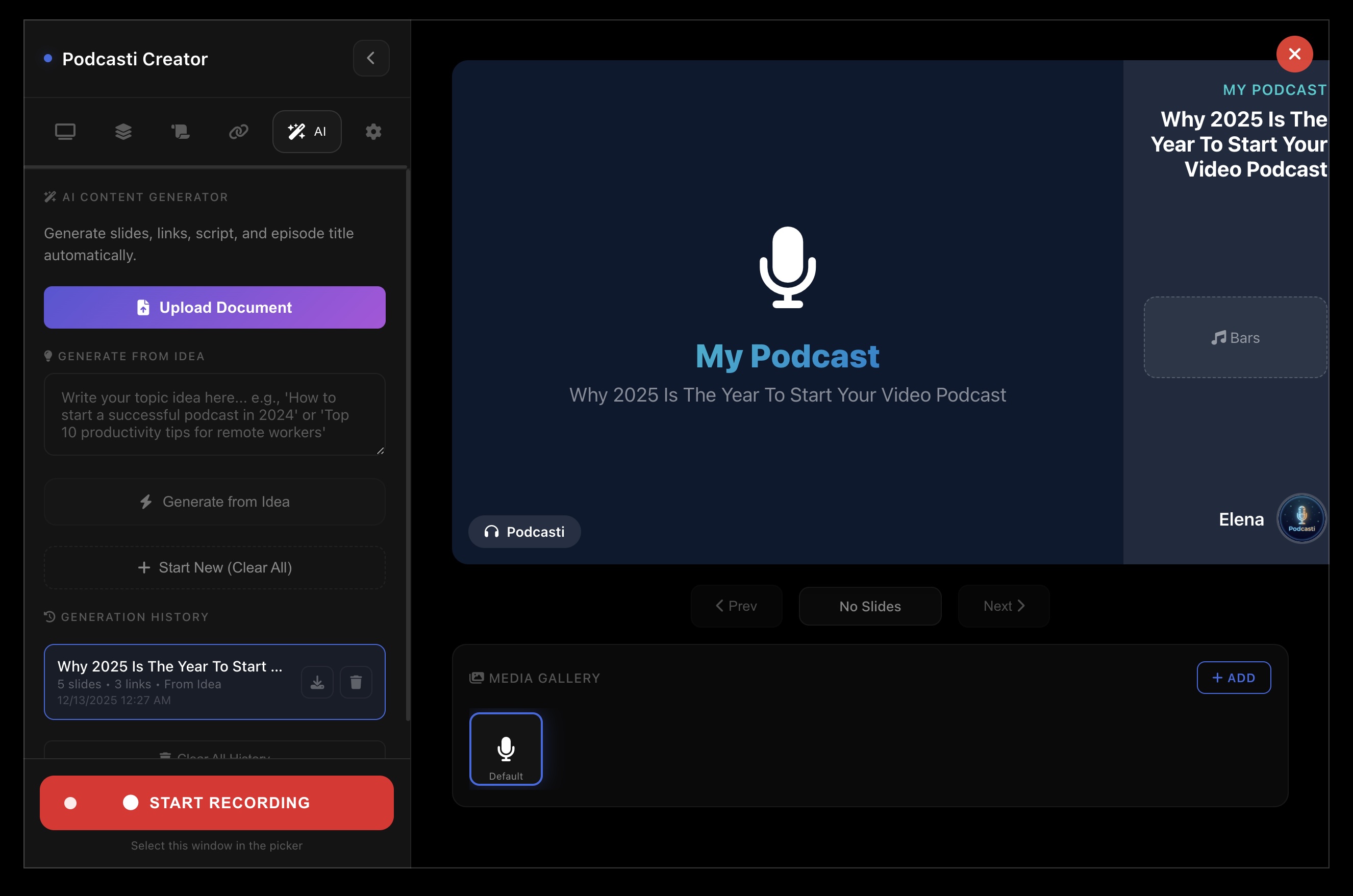Screen dimensions: 1353x896
Task: Open the links panel icon
Action: point(239,131)
